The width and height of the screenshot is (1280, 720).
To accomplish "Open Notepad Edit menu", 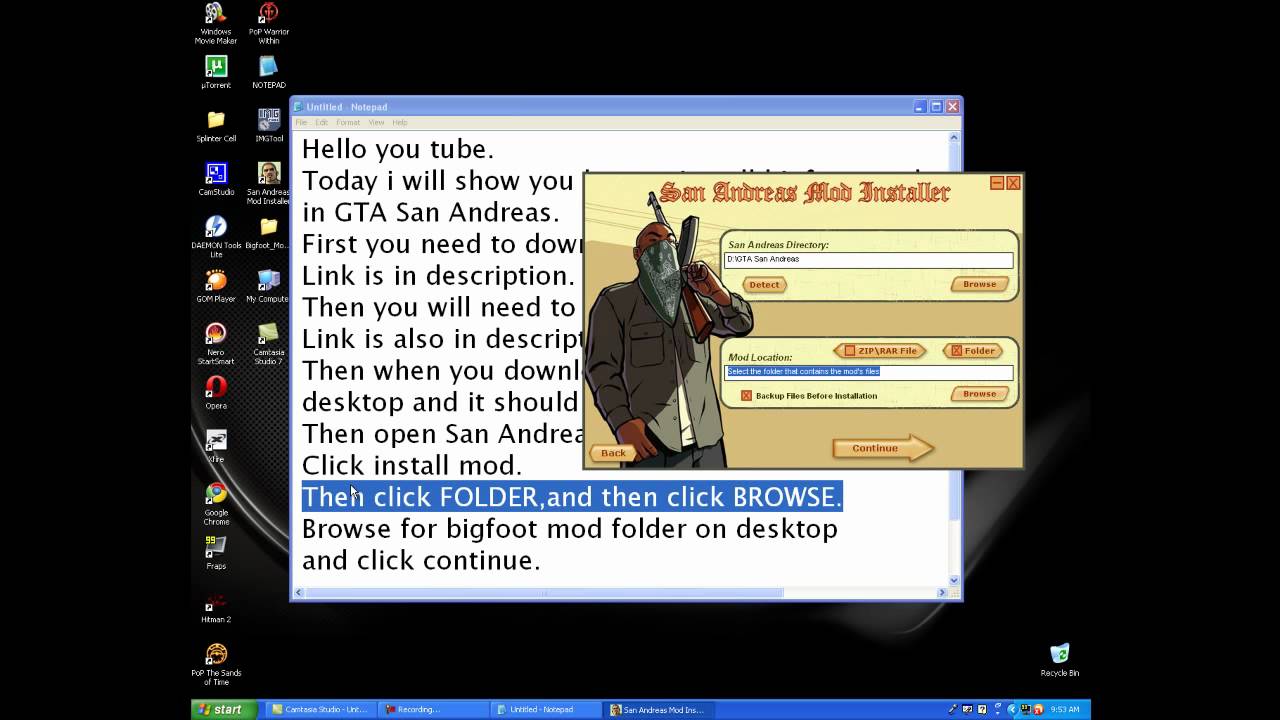I will click(x=321, y=122).
